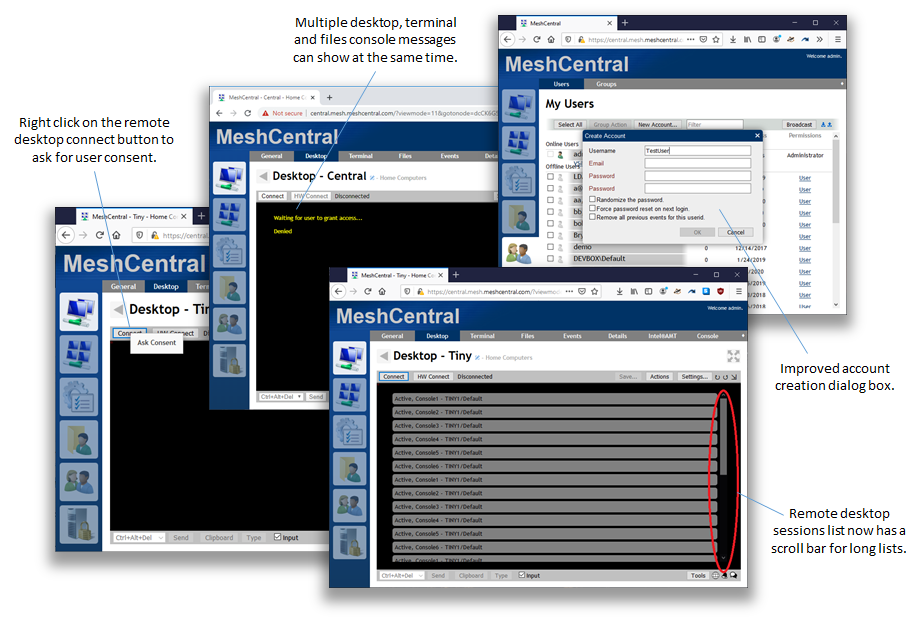Switch to Intel AMT tab in session list window

tap(662, 336)
